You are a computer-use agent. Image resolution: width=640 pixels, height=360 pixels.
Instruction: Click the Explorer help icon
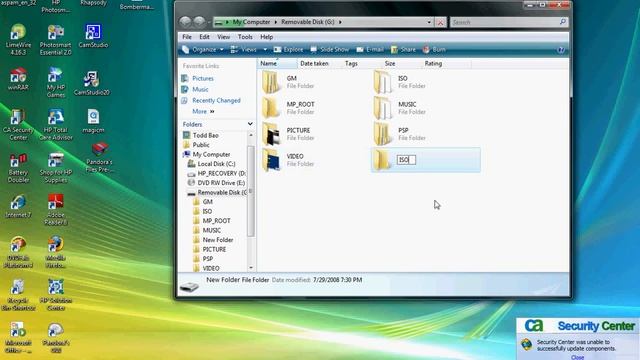[561, 50]
